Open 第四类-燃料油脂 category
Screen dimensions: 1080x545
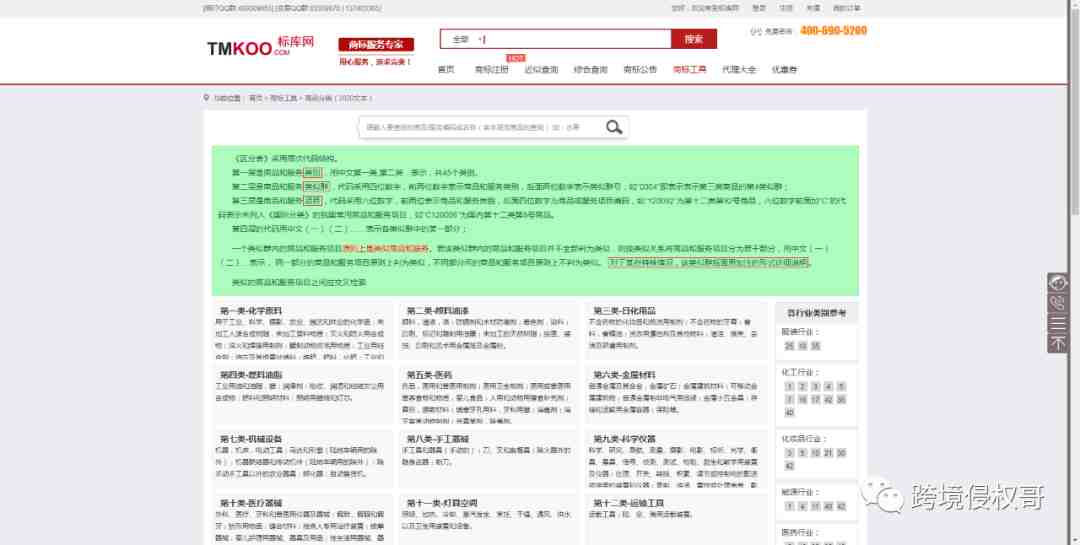[251, 375]
